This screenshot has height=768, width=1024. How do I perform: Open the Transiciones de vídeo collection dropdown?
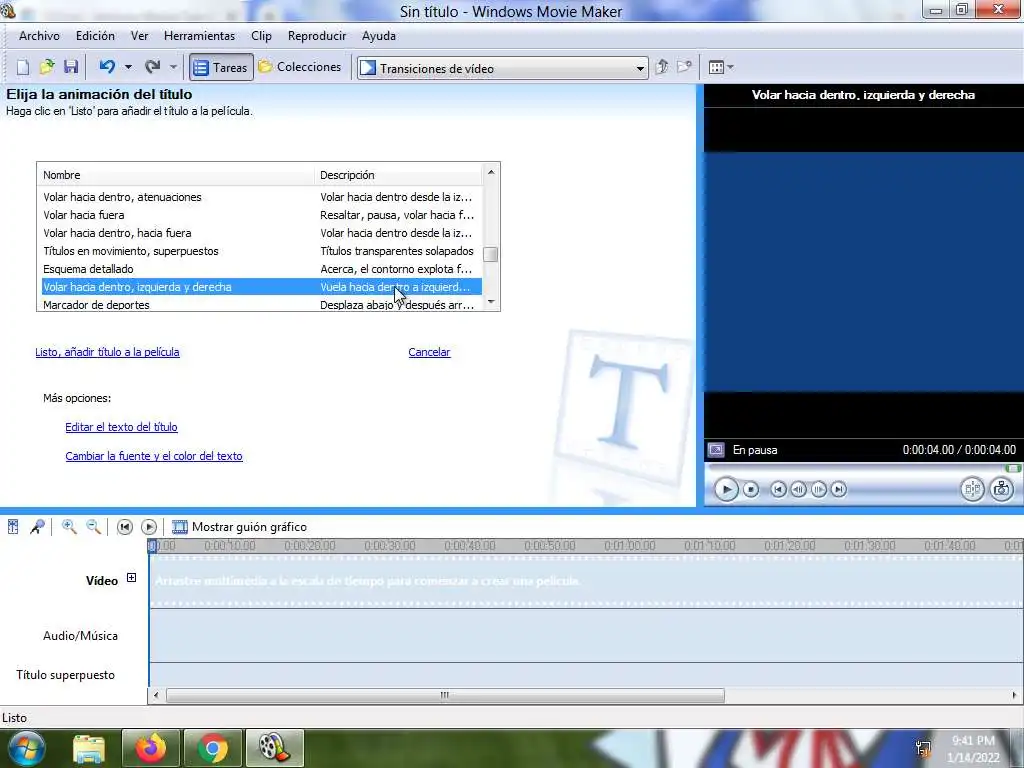pyautogui.click(x=502, y=68)
